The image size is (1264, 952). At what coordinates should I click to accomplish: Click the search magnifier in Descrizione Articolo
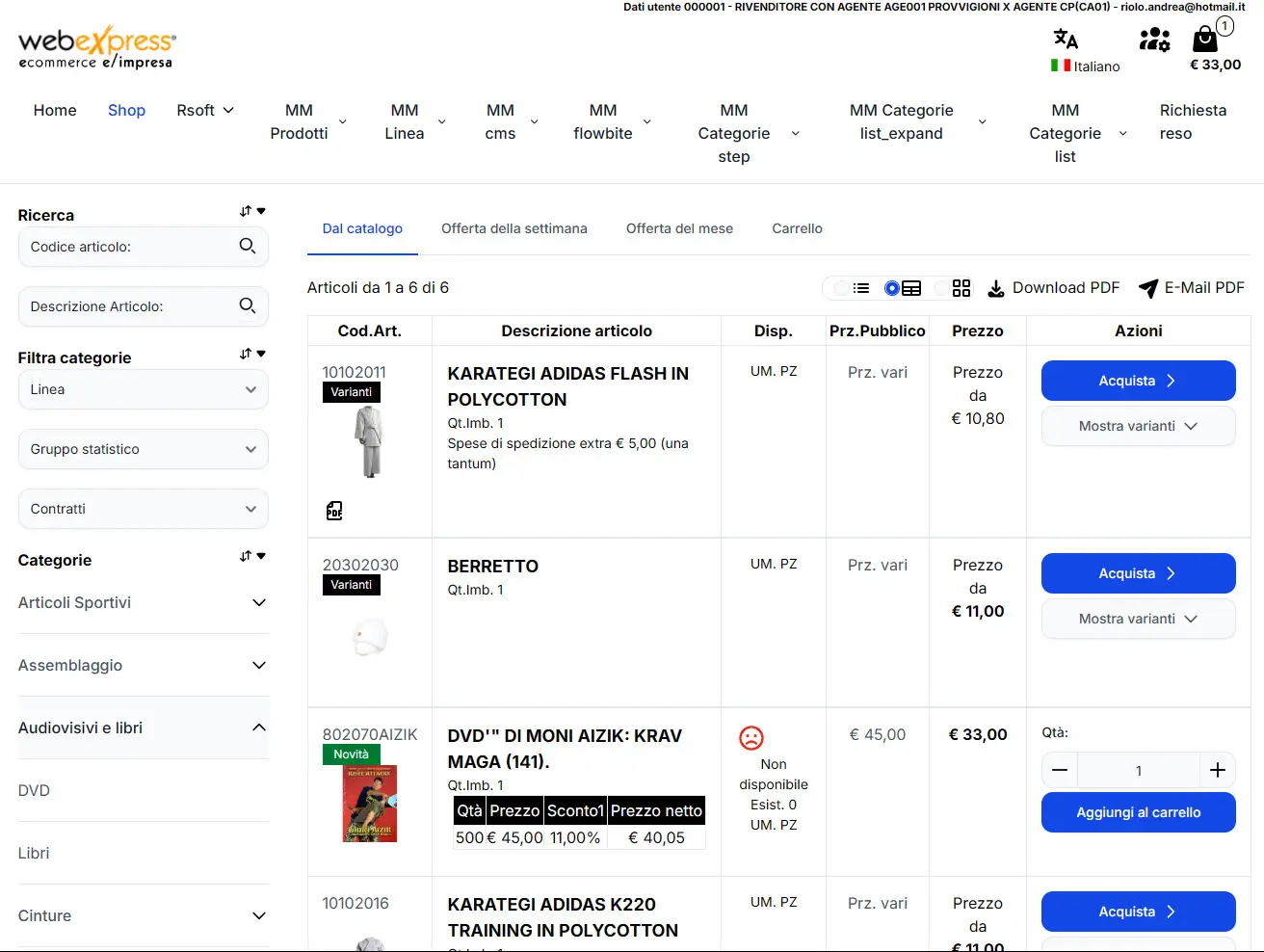(x=248, y=306)
